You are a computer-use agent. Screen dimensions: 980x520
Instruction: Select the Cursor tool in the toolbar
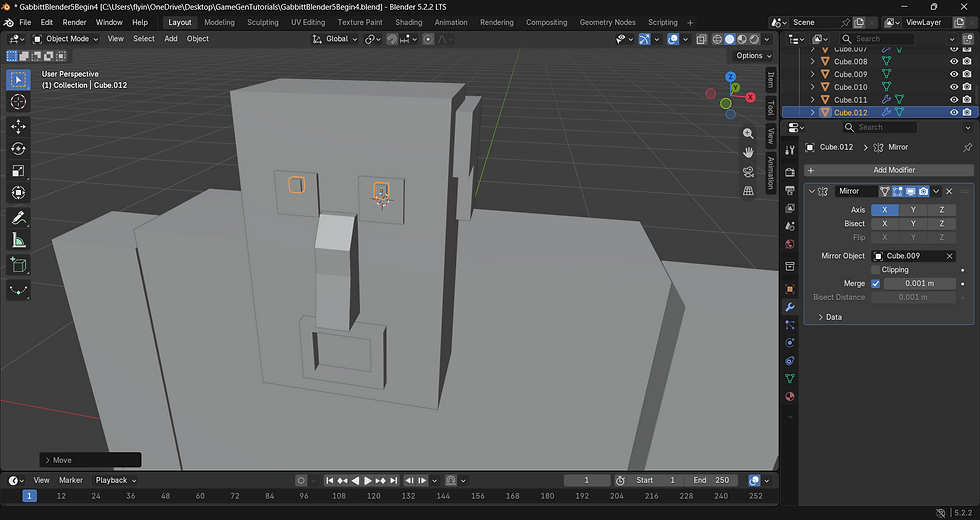coord(18,102)
